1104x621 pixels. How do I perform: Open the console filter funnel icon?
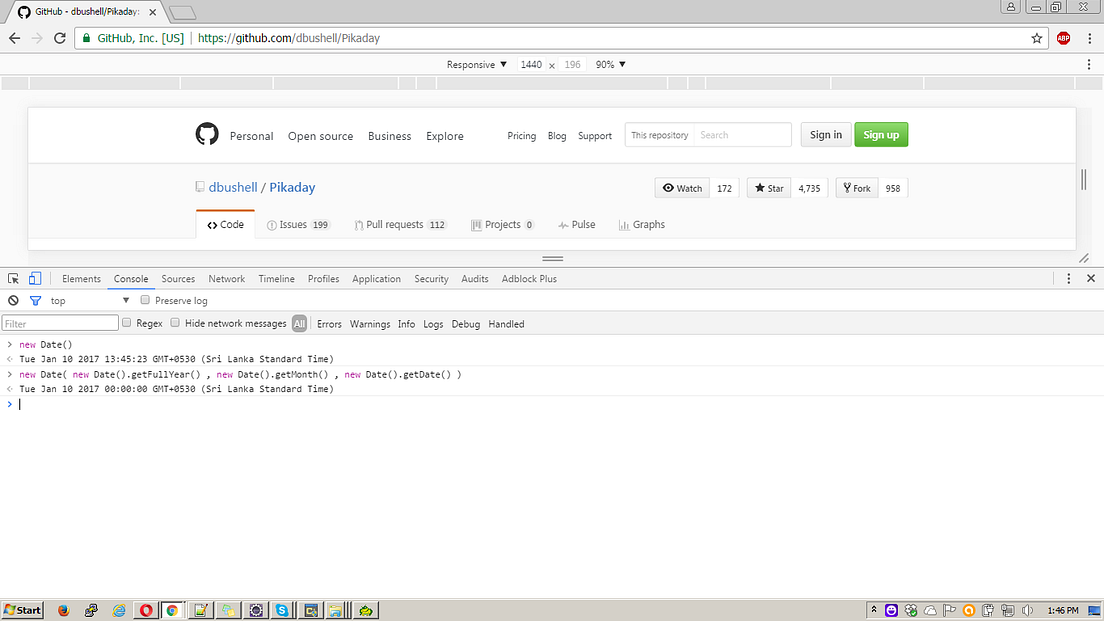35,300
